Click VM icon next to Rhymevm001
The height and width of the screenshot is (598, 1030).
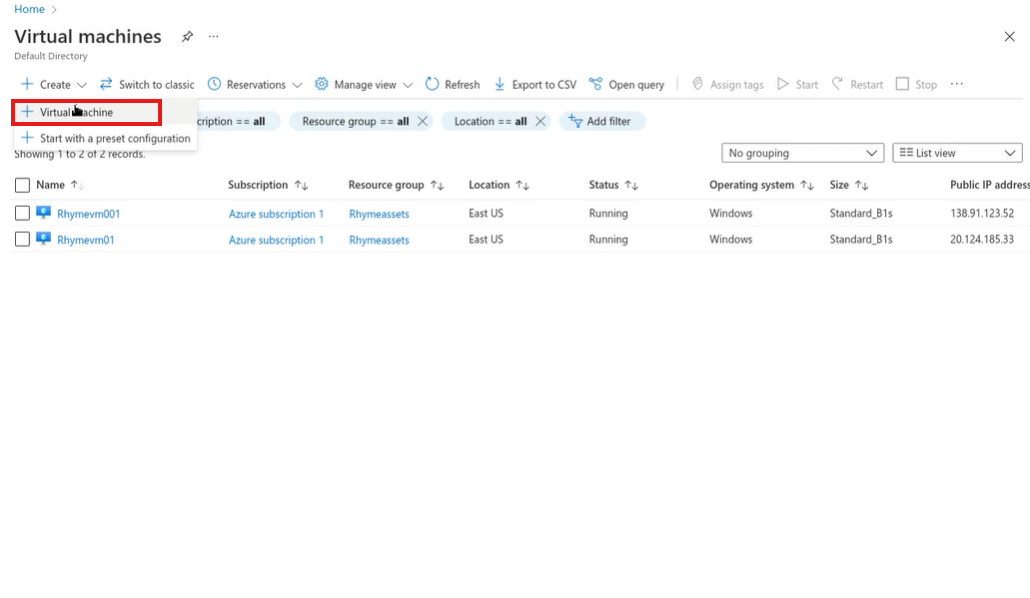(x=43, y=212)
